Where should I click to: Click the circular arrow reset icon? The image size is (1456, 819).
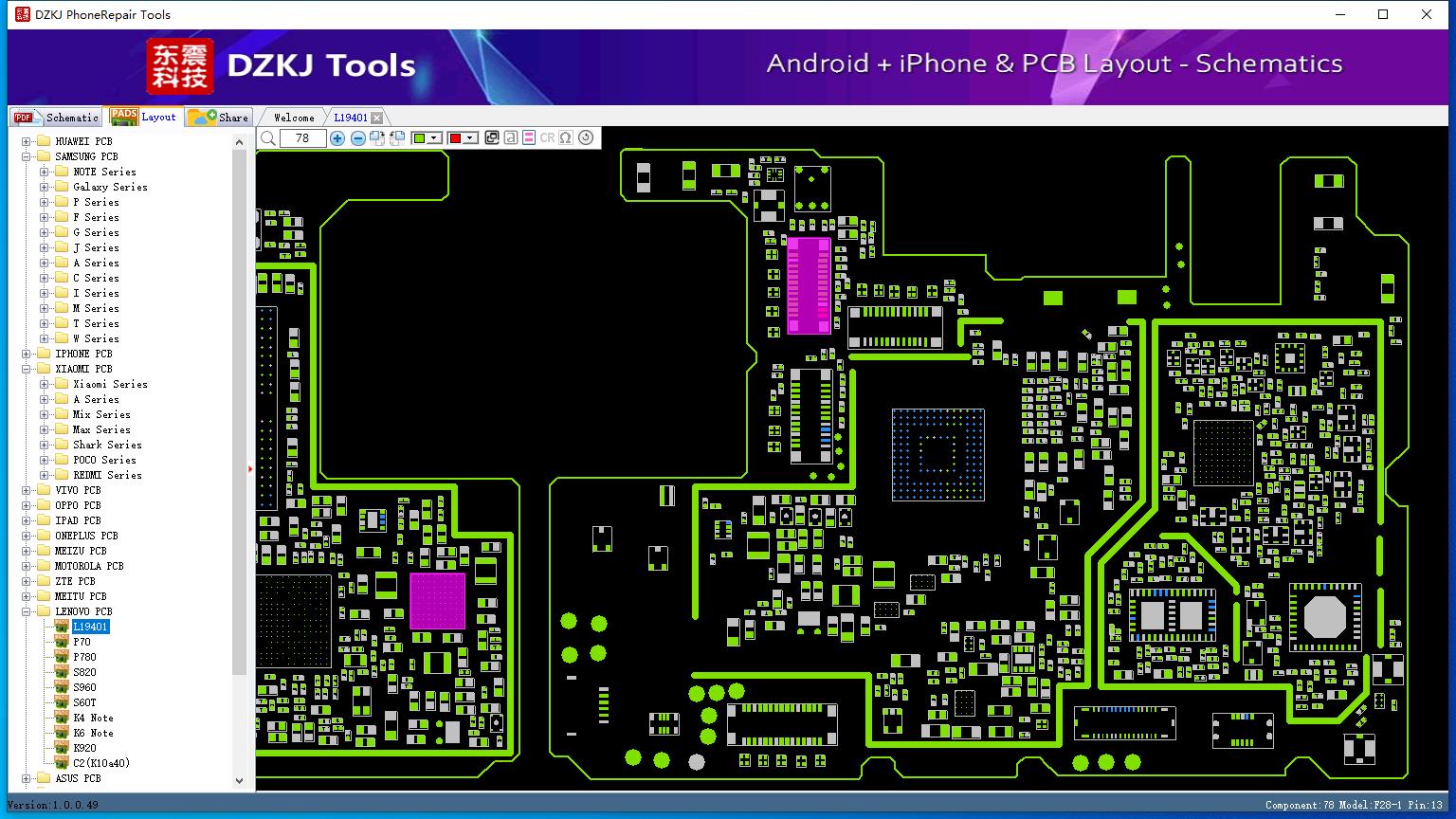[x=586, y=138]
